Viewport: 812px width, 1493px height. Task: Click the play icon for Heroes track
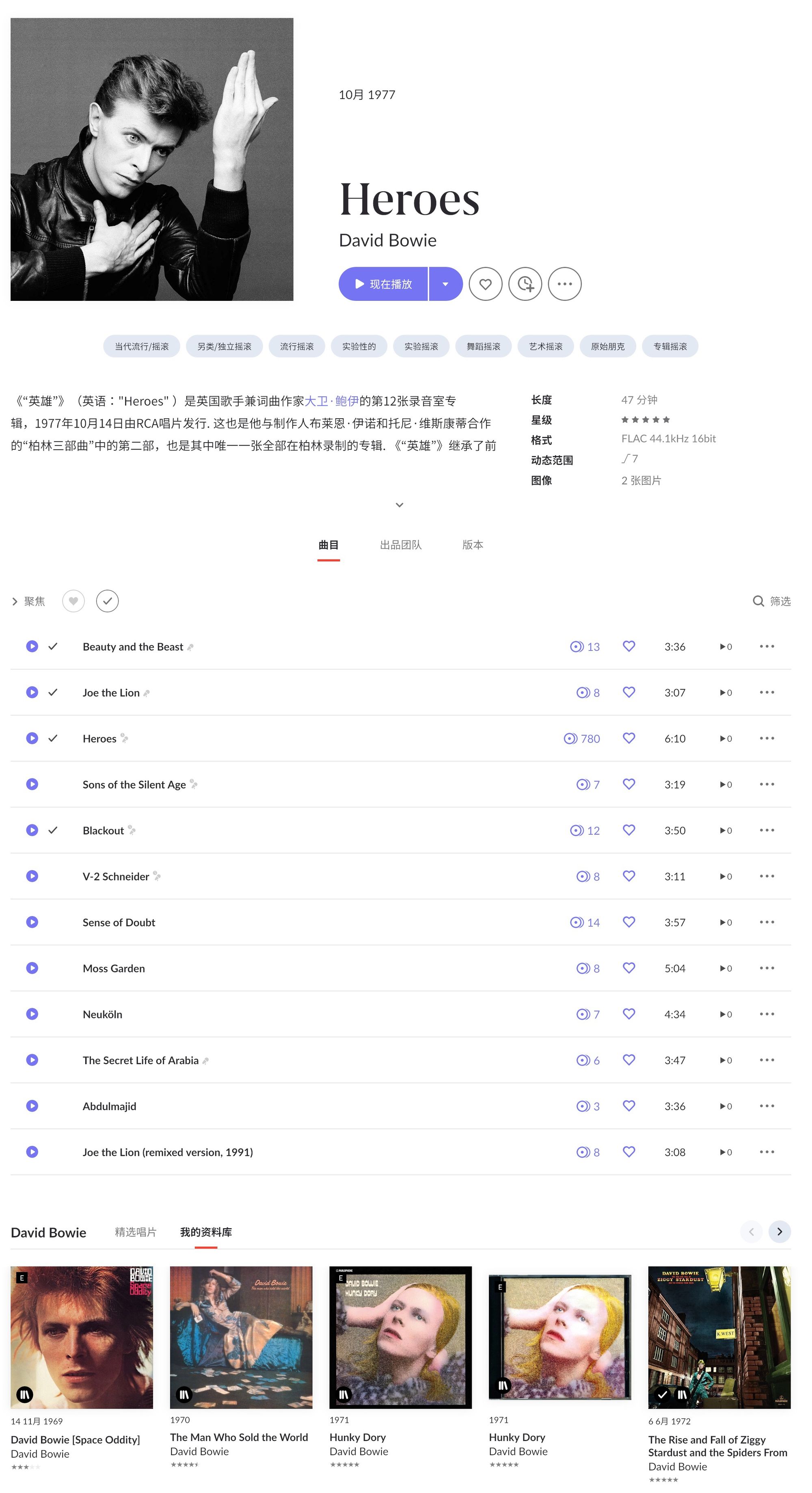pos(32,738)
